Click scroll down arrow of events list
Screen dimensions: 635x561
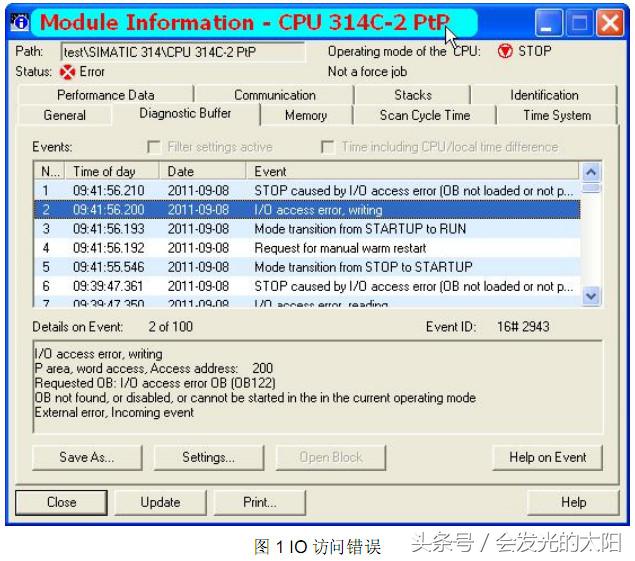pos(591,296)
